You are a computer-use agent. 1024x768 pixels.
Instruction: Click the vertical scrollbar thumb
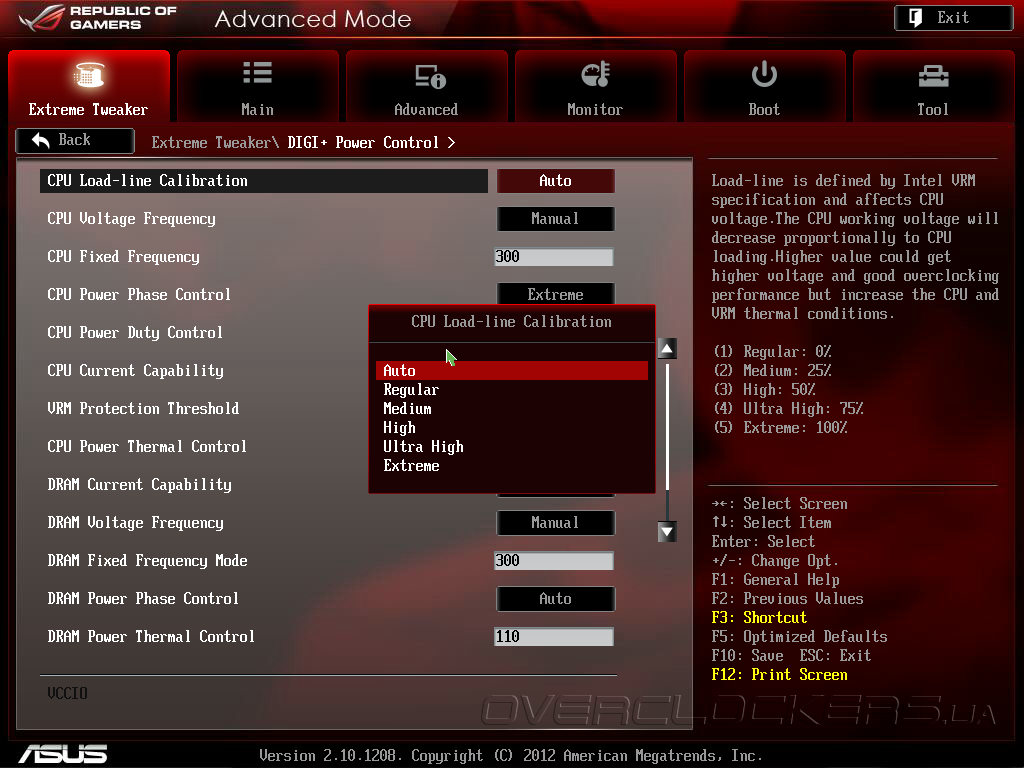tap(667, 426)
